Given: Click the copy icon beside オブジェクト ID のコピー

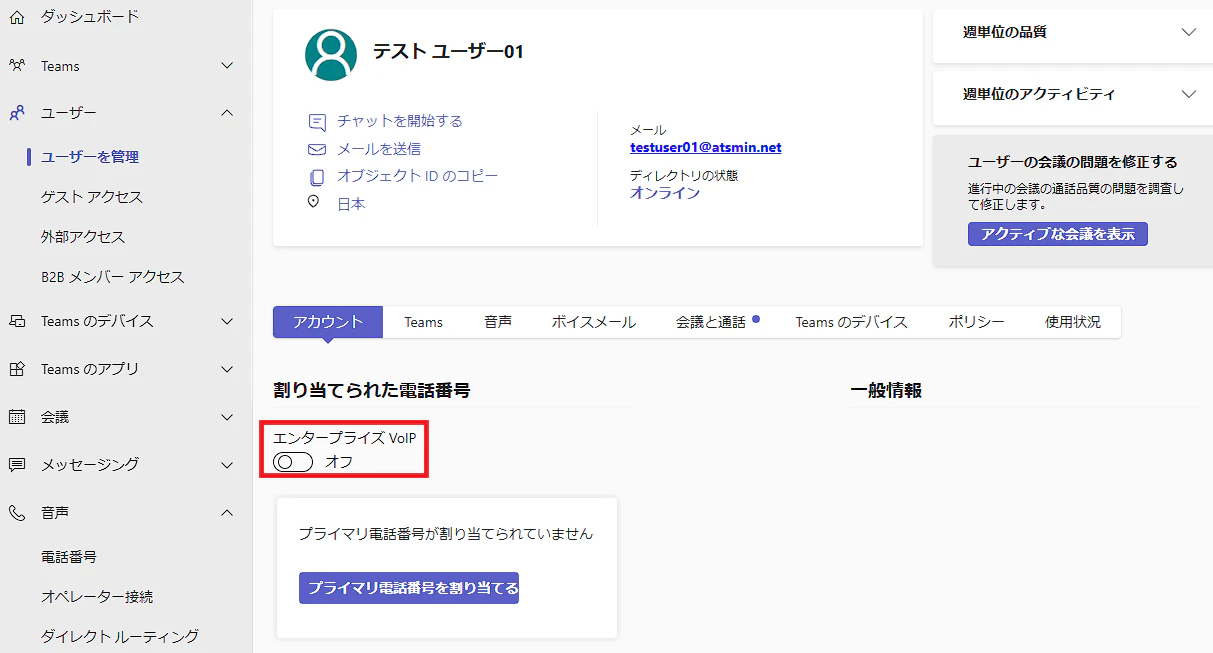Looking at the screenshot, I should click(x=317, y=177).
